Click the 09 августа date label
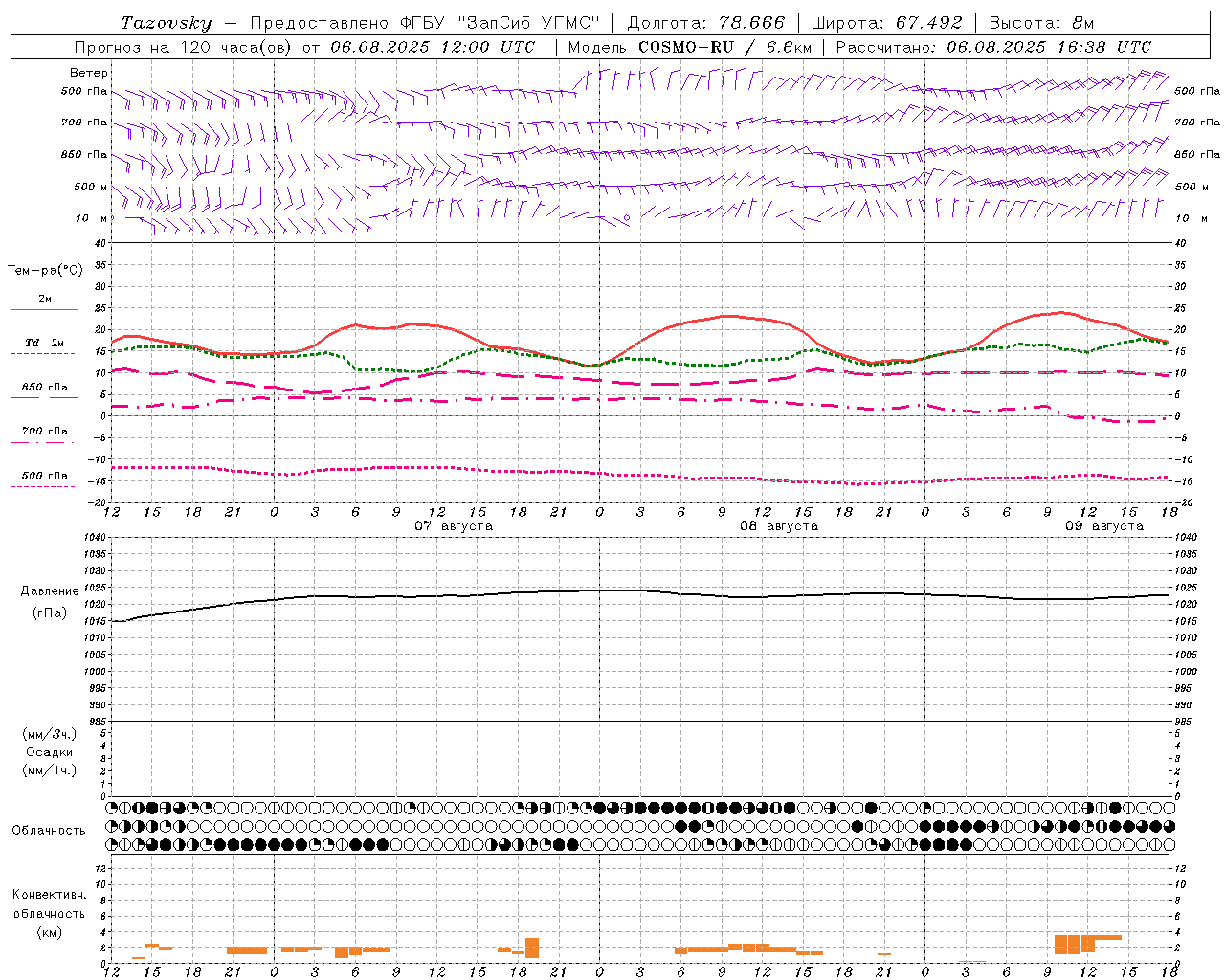Screen dimensions: 1225x980 click(x=1104, y=526)
